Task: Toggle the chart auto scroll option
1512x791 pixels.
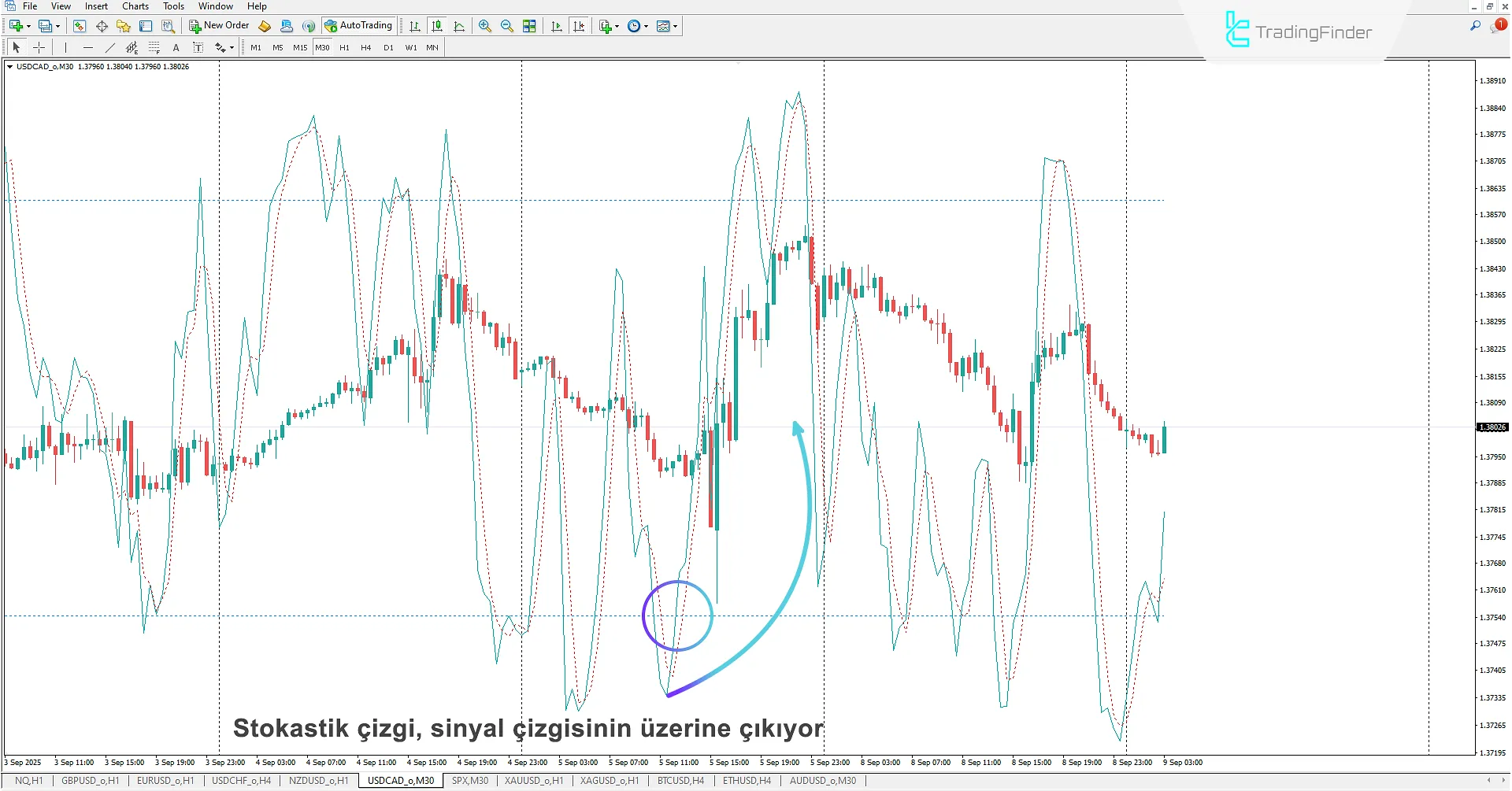Action: coord(557,26)
